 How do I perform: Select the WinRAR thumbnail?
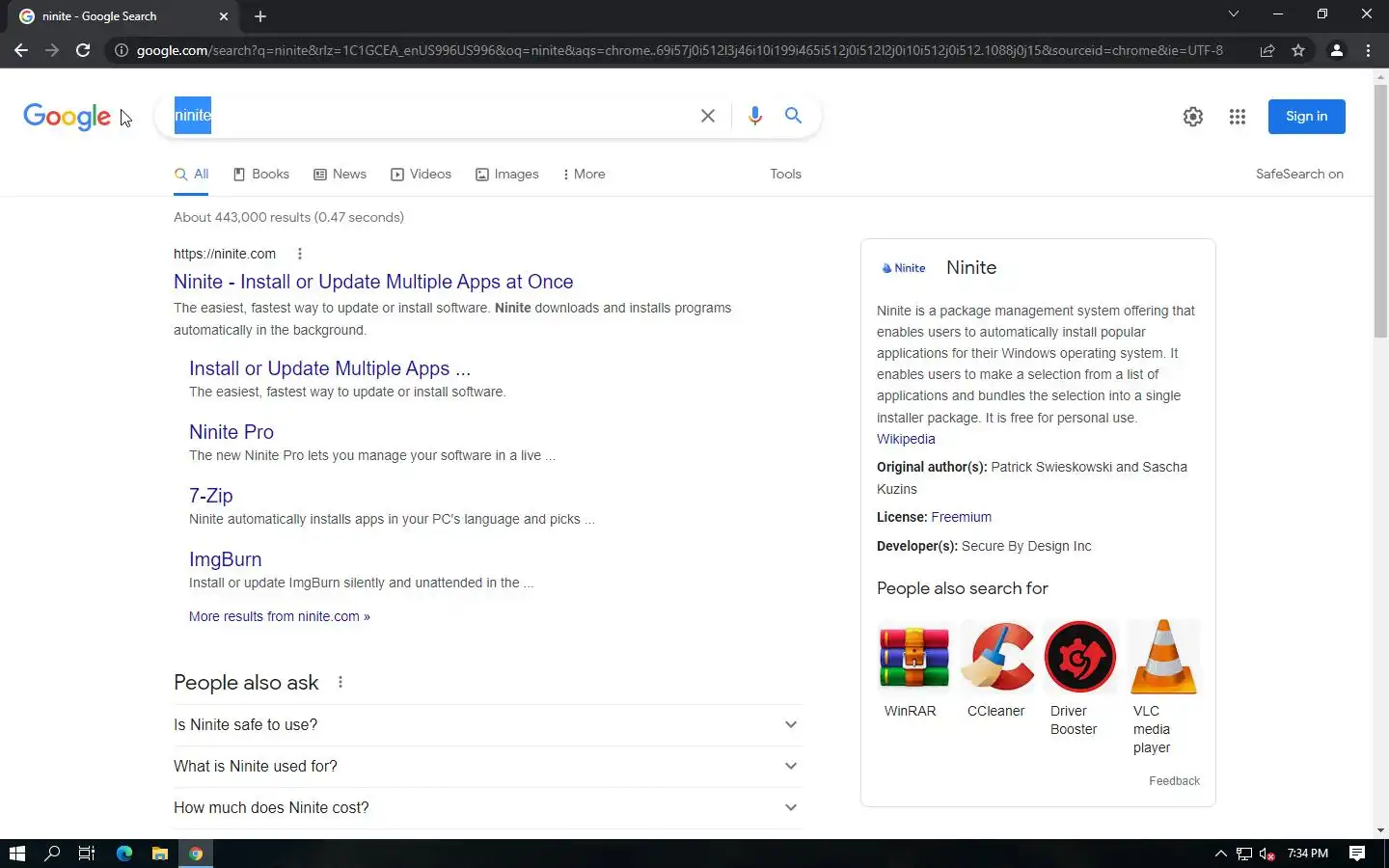(x=913, y=657)
